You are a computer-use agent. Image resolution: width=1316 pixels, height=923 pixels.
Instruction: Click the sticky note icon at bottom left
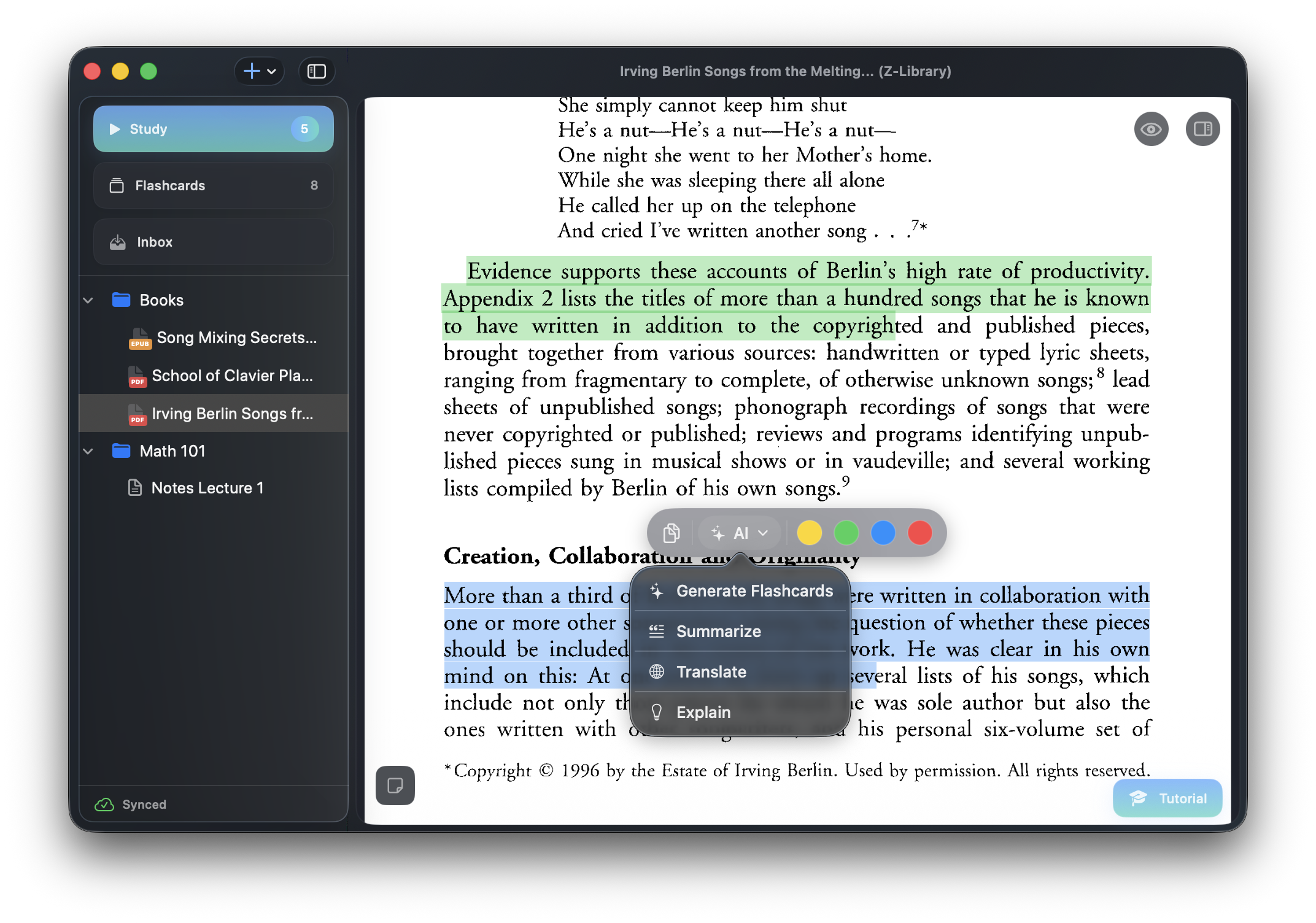[x=395, y=786]
